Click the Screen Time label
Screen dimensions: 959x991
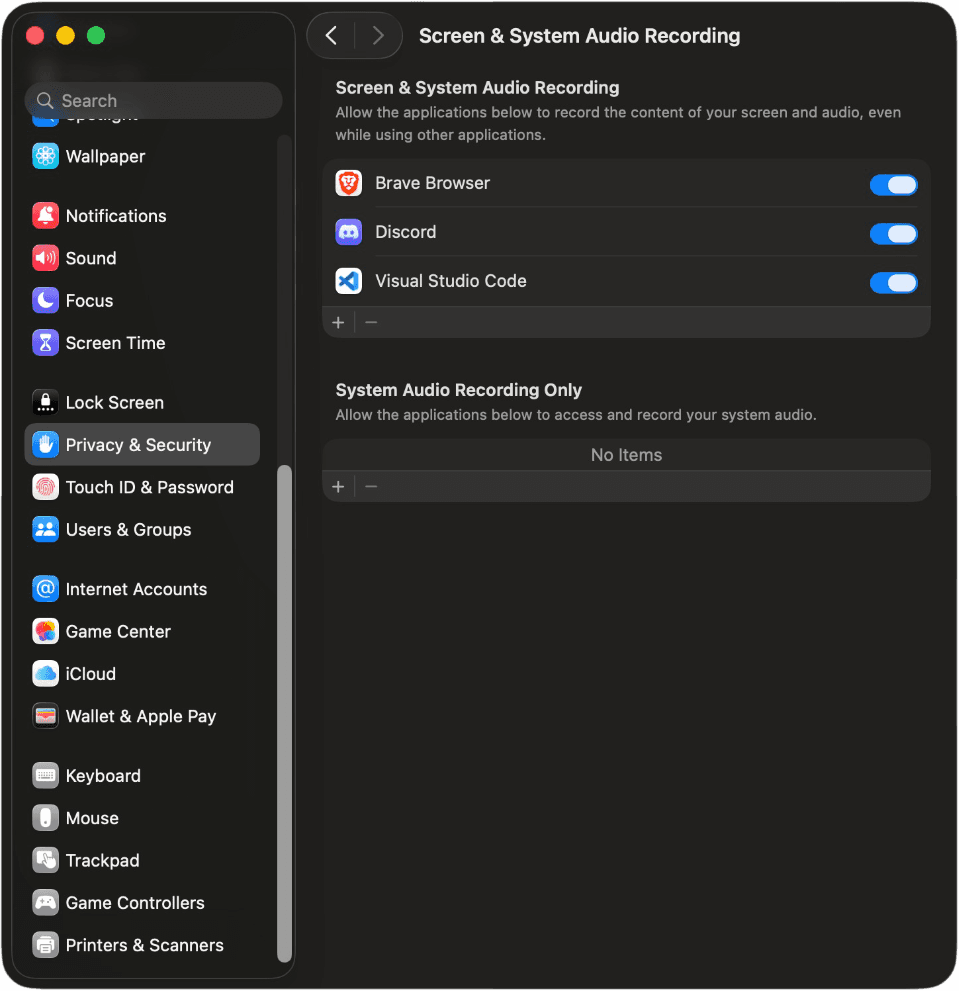click(116, 343)
